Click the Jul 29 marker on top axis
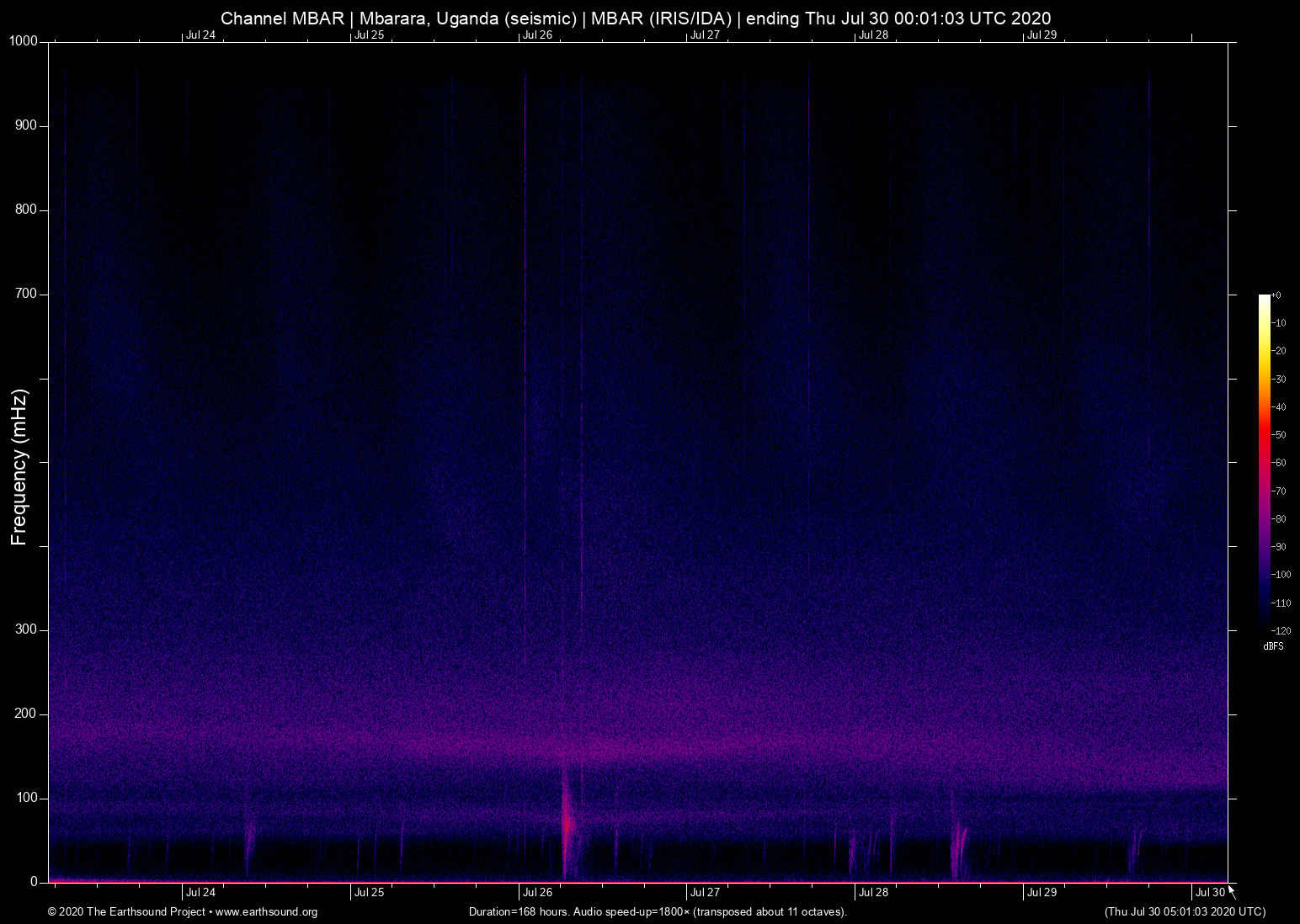The width and height of the screenshot is (1300, 924). click(1042, 35)
